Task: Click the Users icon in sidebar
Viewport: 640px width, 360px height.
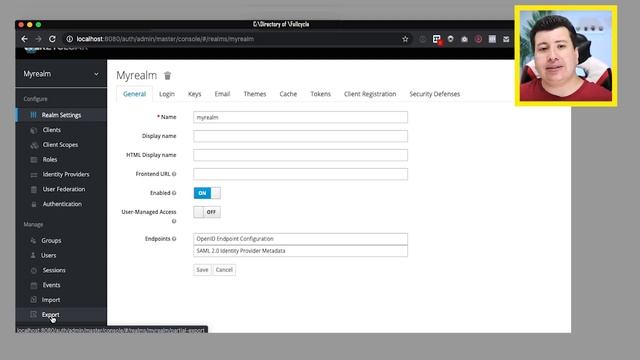Action: pyautogui.click(x=33, y=256)
